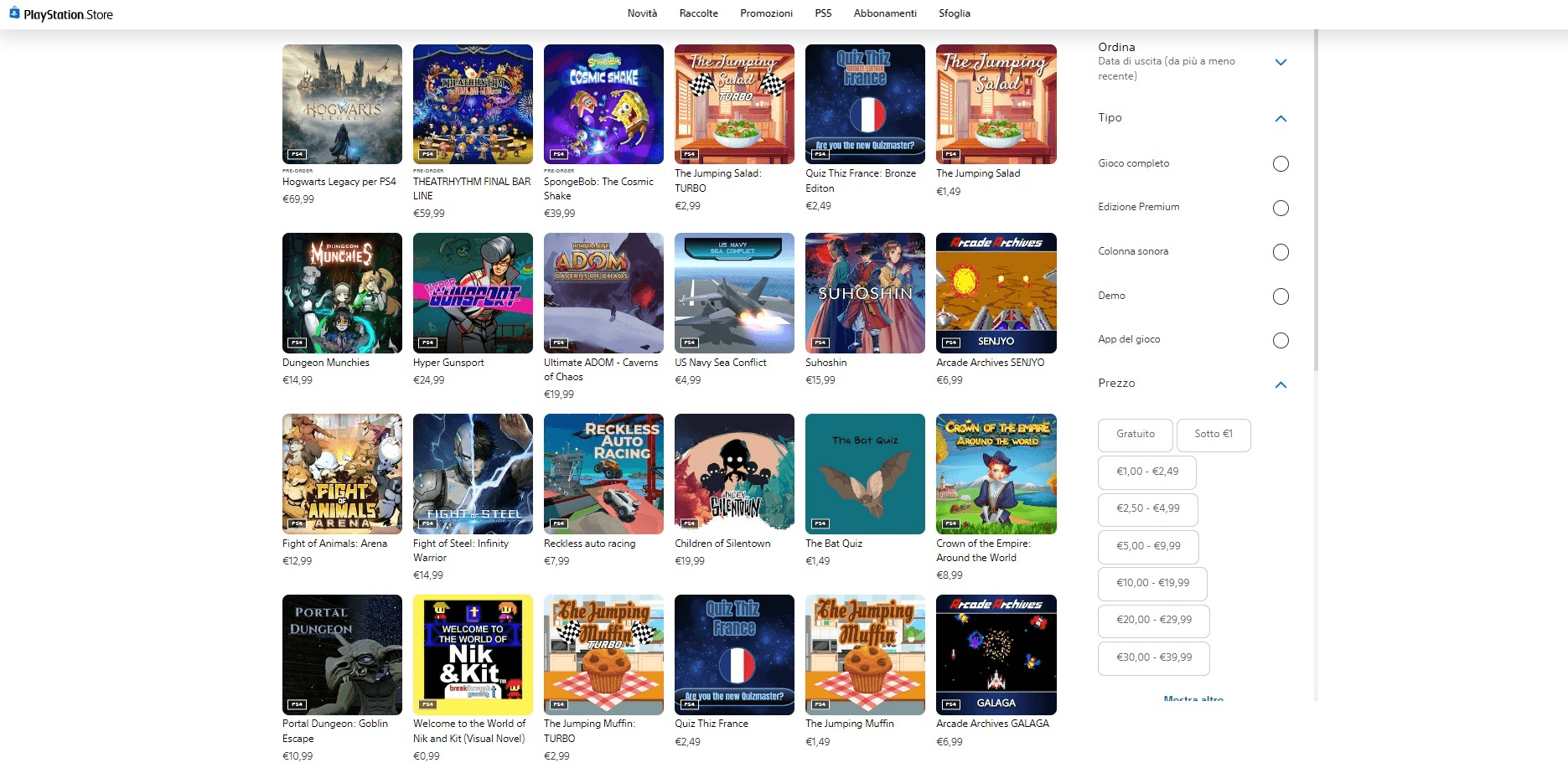The width and height of the screenshot is (1568, 768).
Task: Open the Novità menu
Action: tap(642, 13)
